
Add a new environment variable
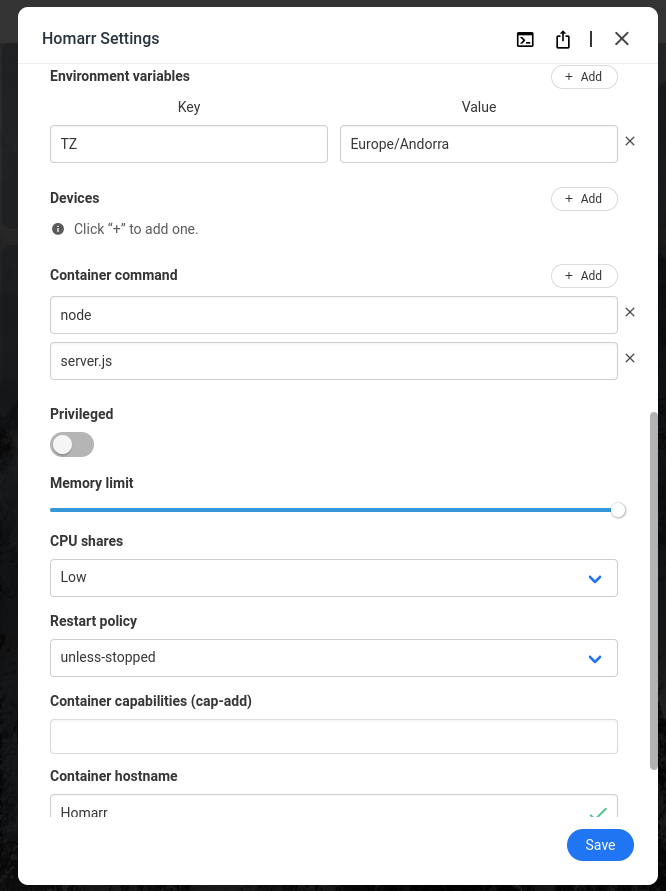point(584,76)
